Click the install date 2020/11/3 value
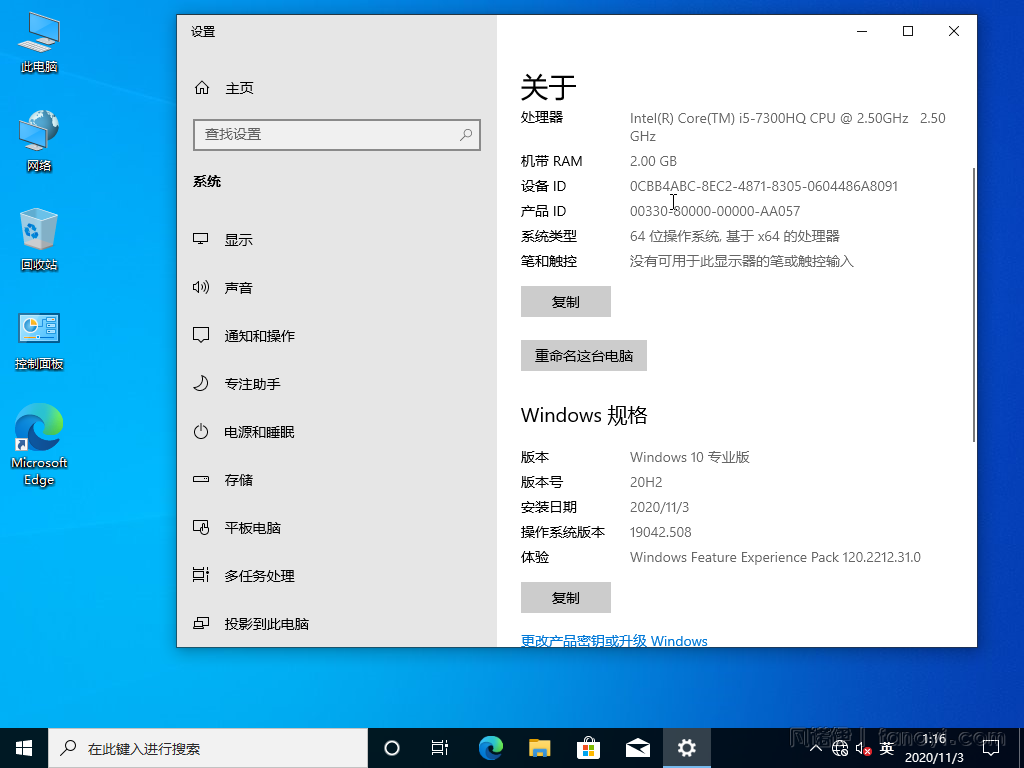This screenshot has width=1024, height=768. click(659, 507)
